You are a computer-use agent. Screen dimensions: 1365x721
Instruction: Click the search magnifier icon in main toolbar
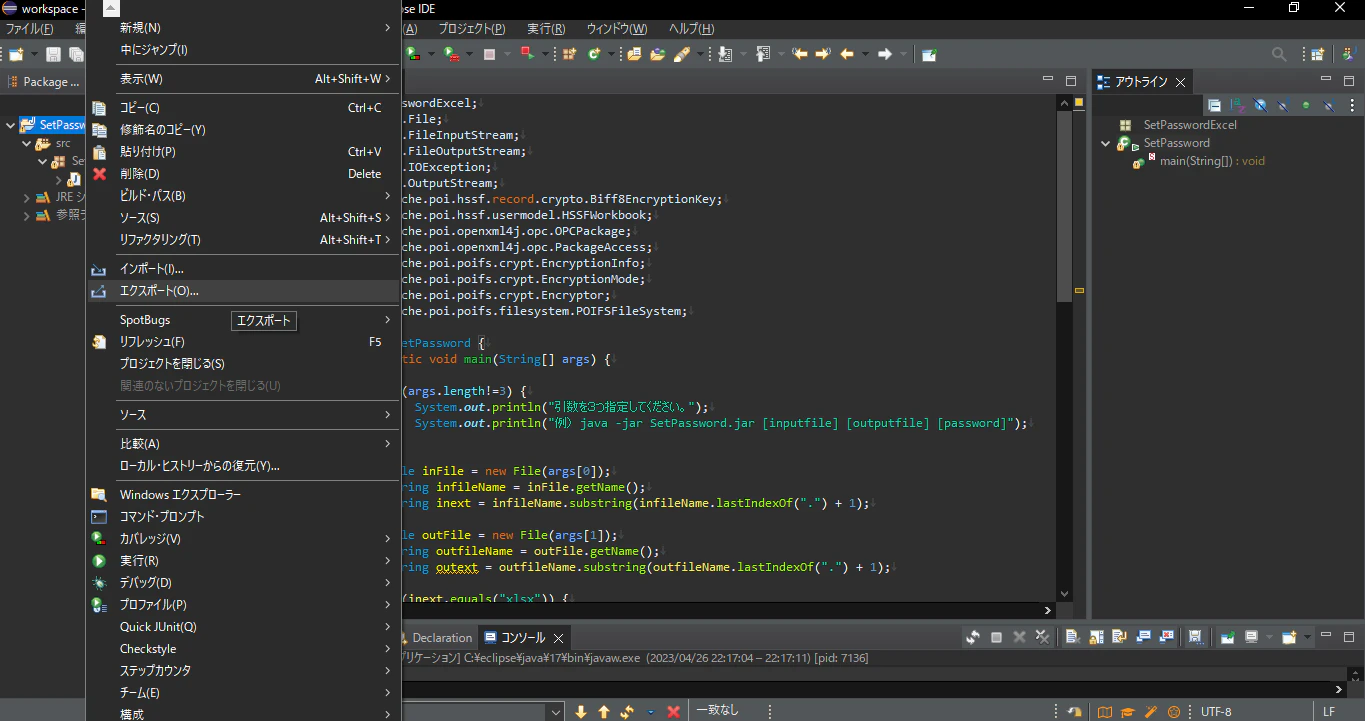(1279, 54)
